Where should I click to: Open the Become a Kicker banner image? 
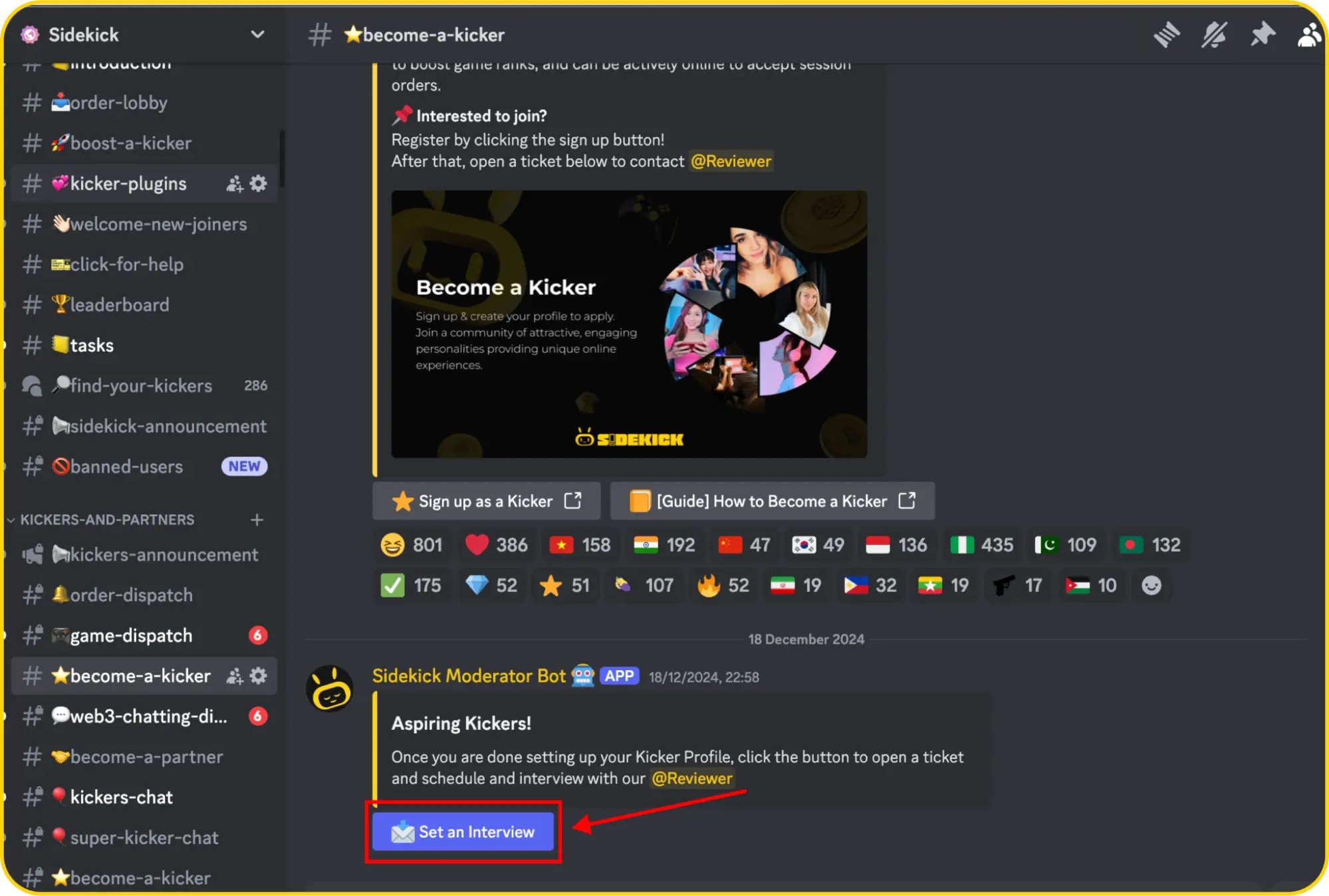[629, 324]
